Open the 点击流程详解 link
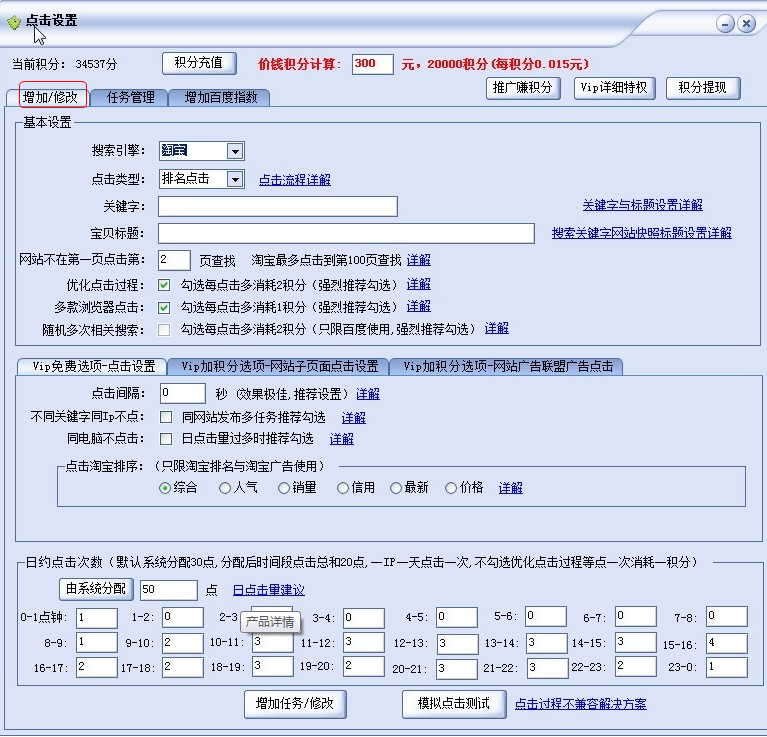 click(294, 180)
